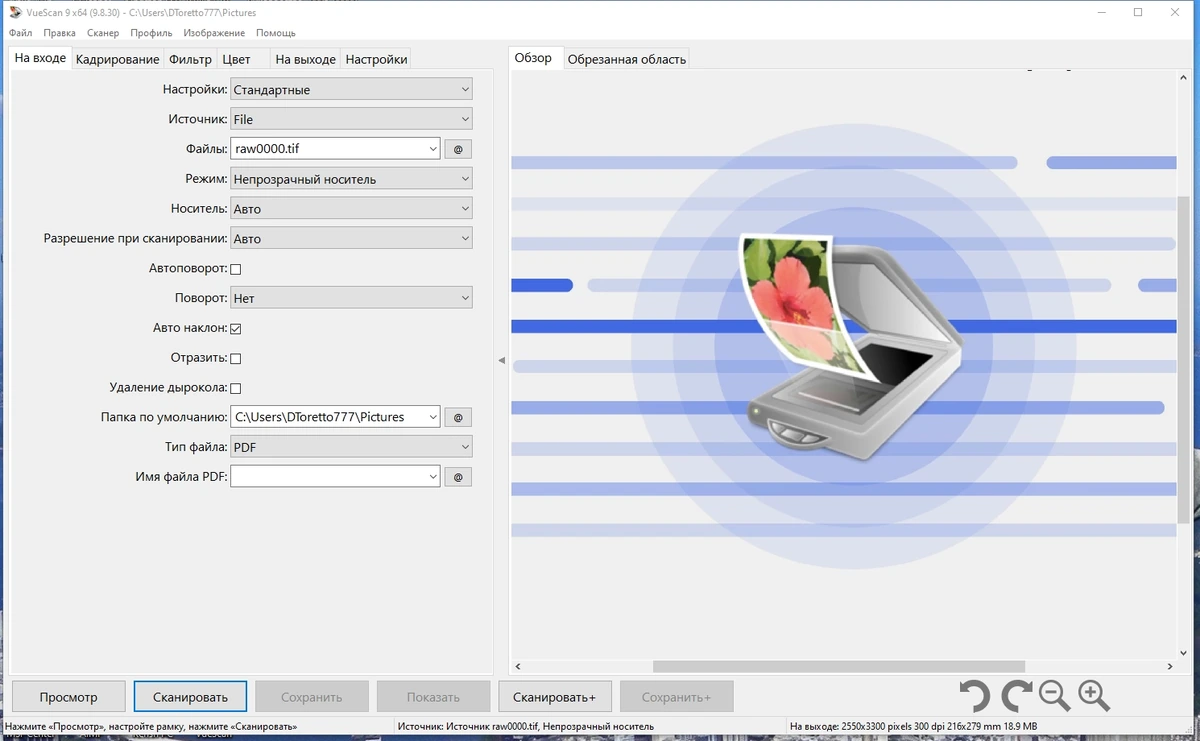1200x741 pixels.
Task: Click the vertical scrollbar thumb in preview
Action: pyautogui.click(x=1184, y=359)
